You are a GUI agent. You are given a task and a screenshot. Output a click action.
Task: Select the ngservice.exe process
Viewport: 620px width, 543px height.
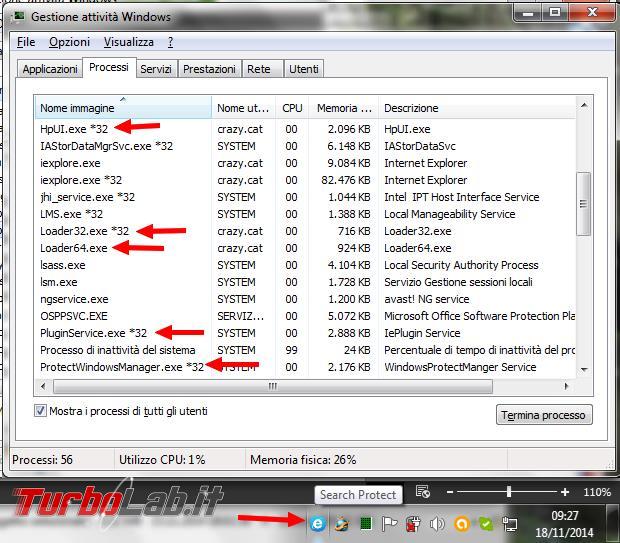pyautogui.click(x=305, y=299)
